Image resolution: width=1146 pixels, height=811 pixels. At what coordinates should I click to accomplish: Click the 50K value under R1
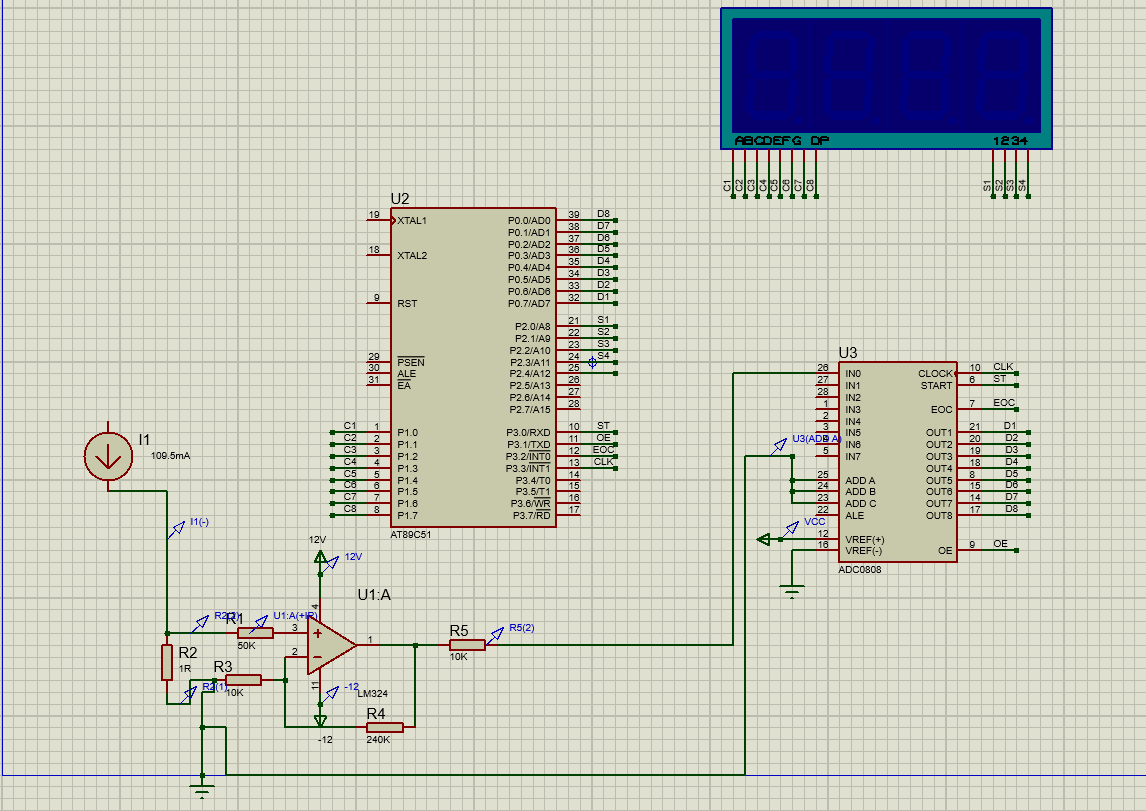point(246,646)
